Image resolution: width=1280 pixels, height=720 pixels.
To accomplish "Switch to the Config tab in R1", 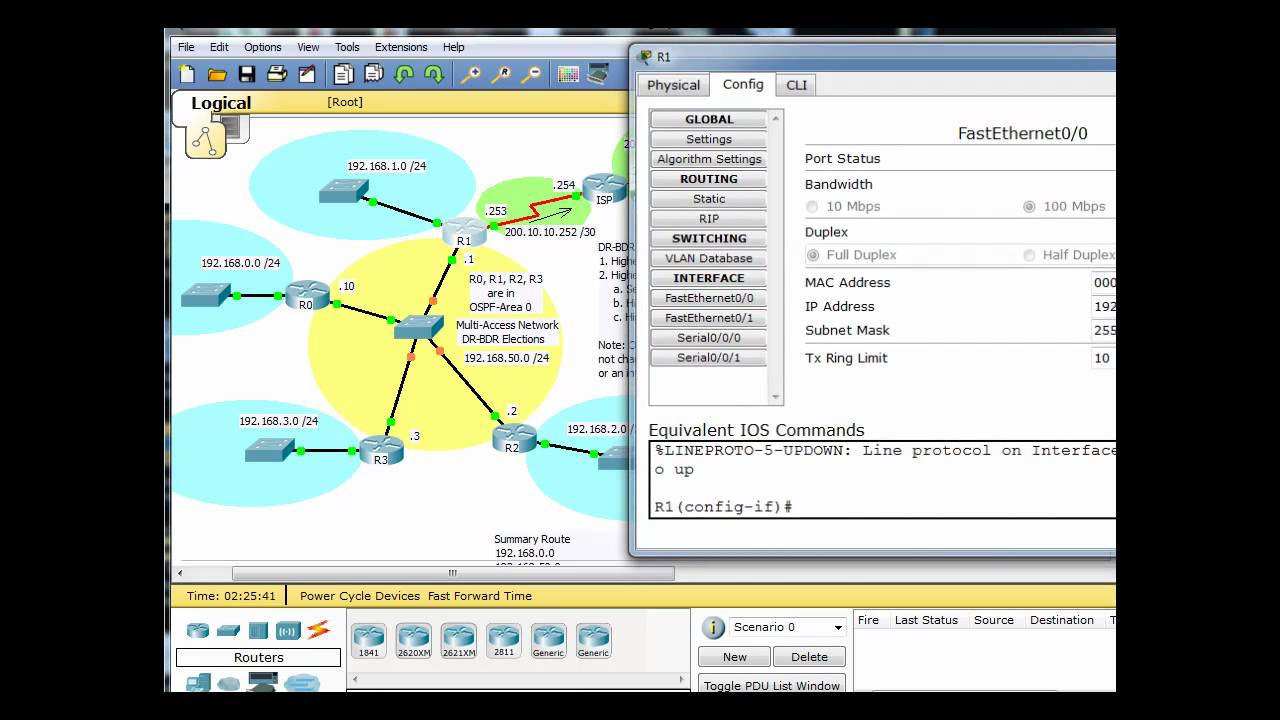I will click(743, 84).
